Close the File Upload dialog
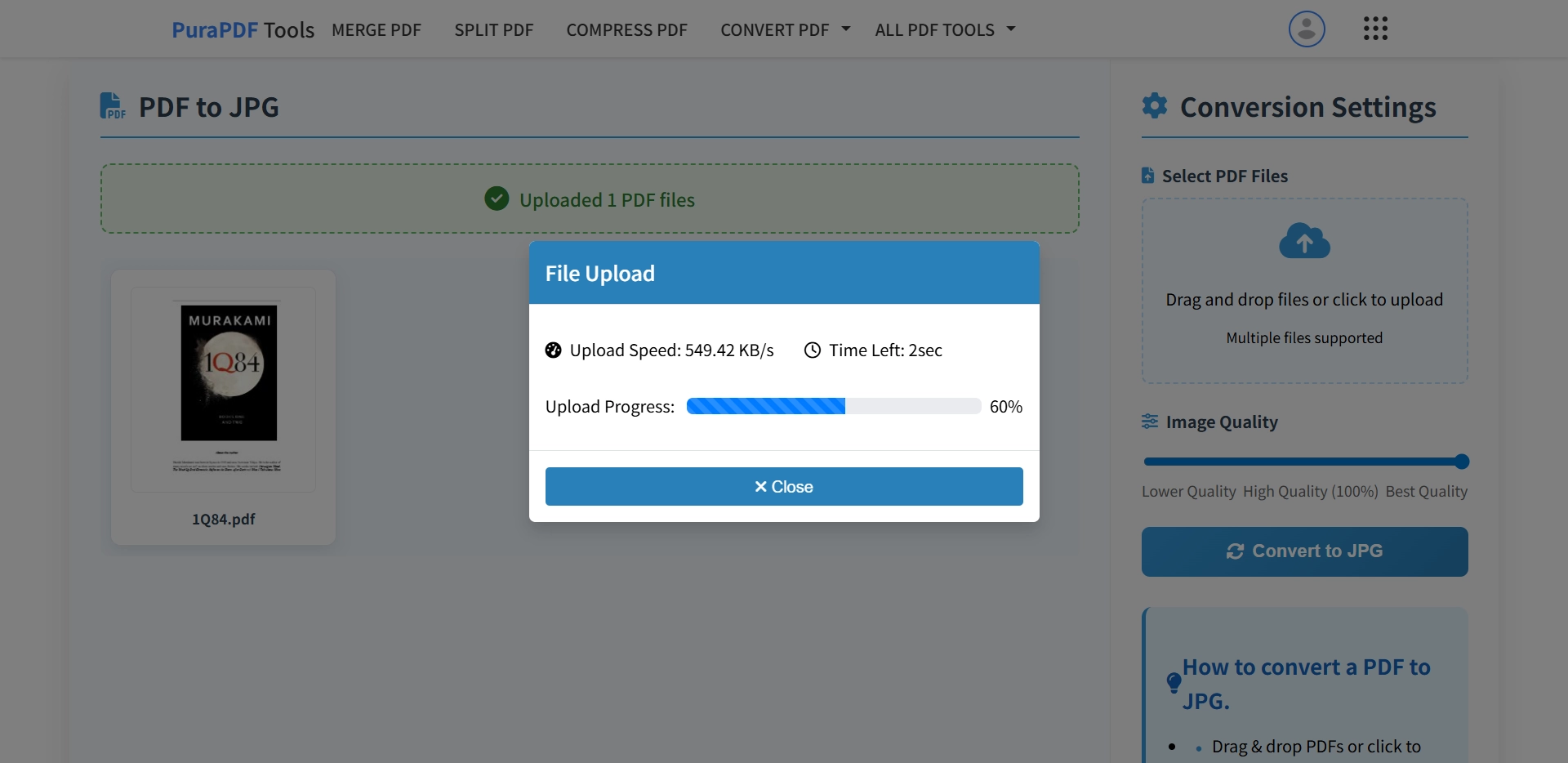Image resolution: width=1568 pixels, height=763 pixels. point(783,486)
